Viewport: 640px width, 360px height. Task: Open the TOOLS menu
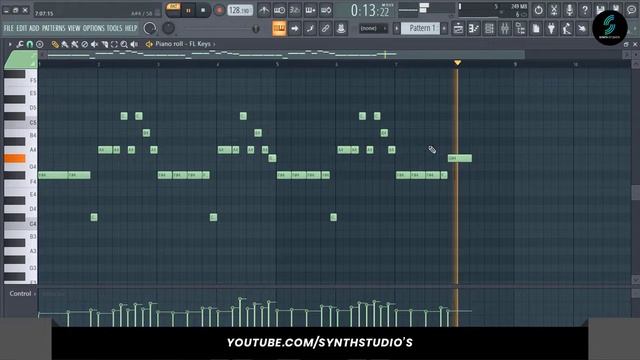click(x=114, y=28)
